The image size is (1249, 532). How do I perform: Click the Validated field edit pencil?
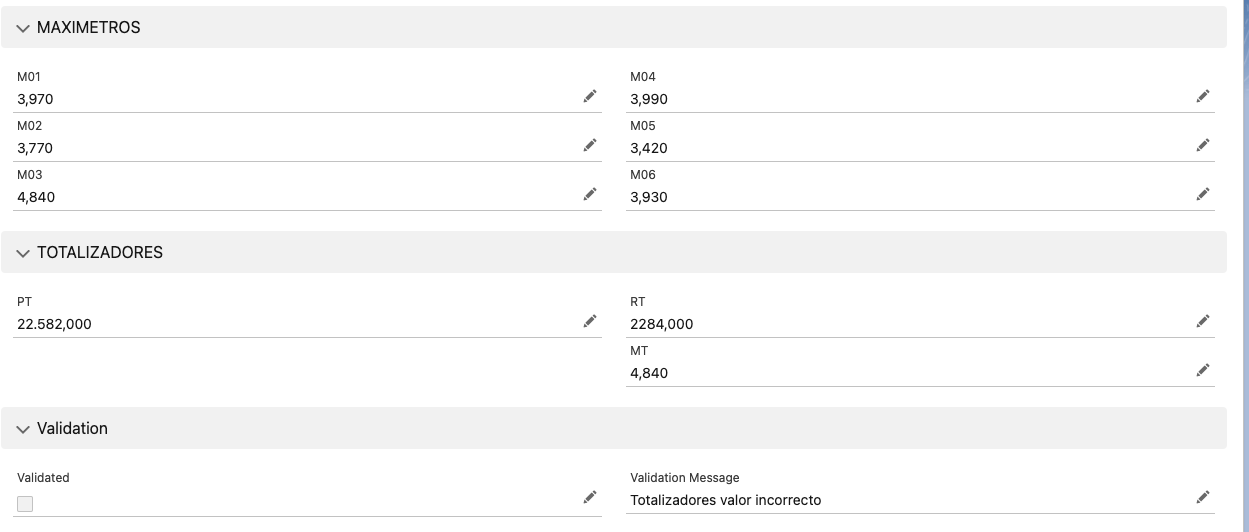pos(590,497)
